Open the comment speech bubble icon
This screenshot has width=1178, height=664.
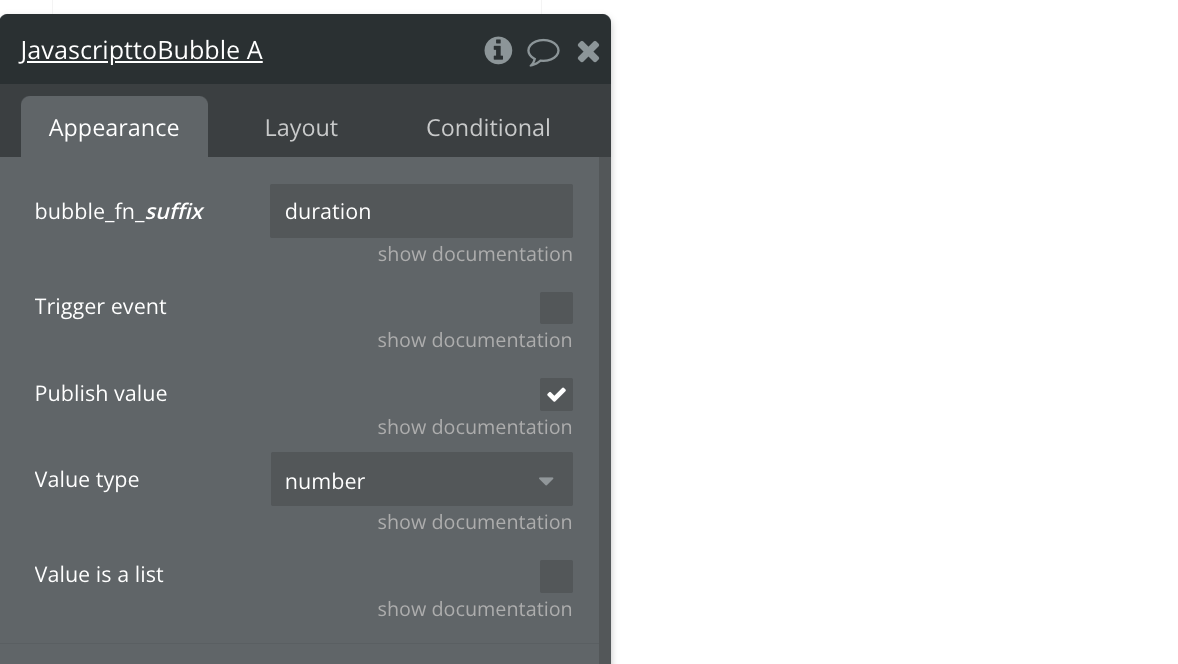point(542,52)
